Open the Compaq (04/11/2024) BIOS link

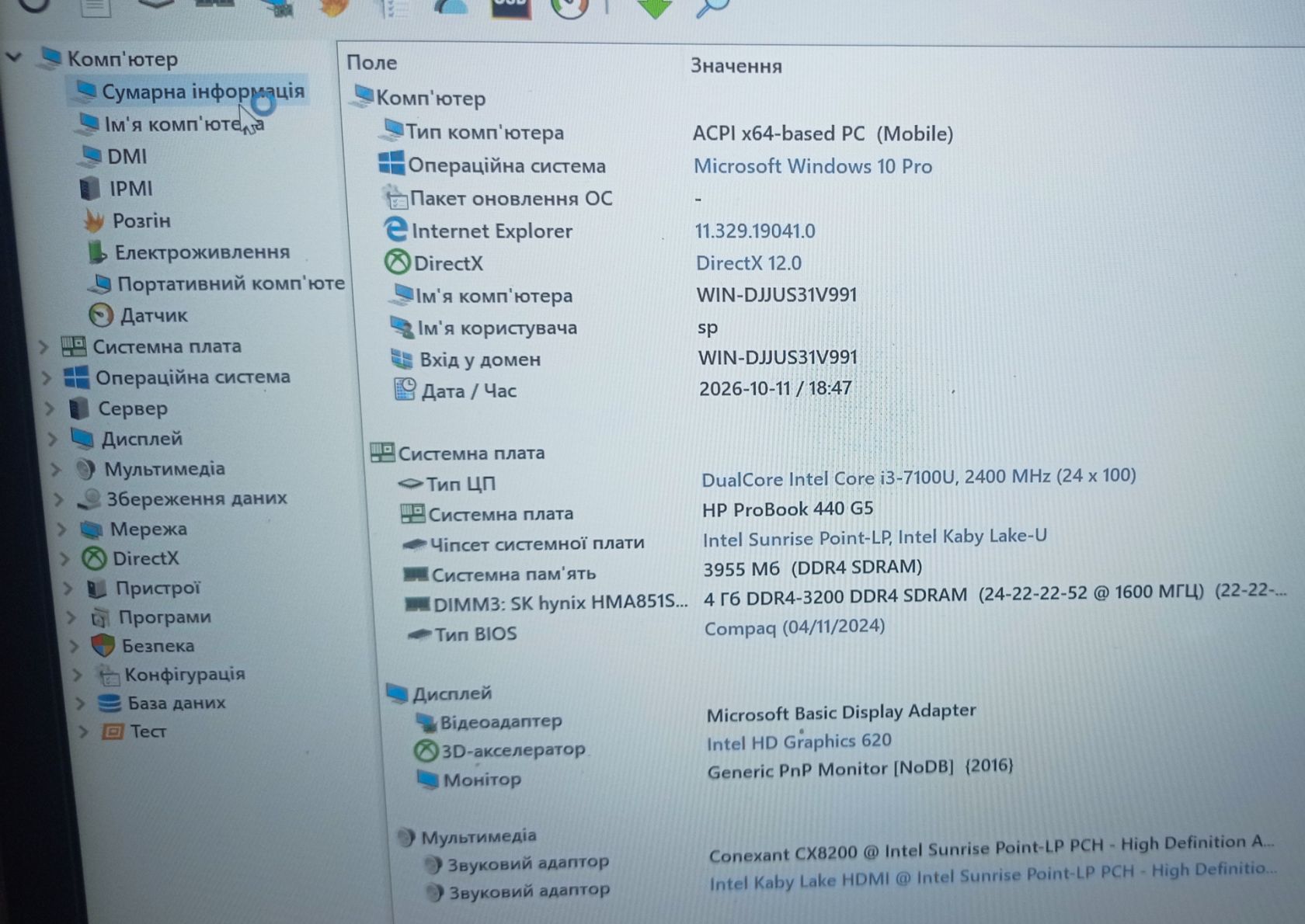(795, 627)
